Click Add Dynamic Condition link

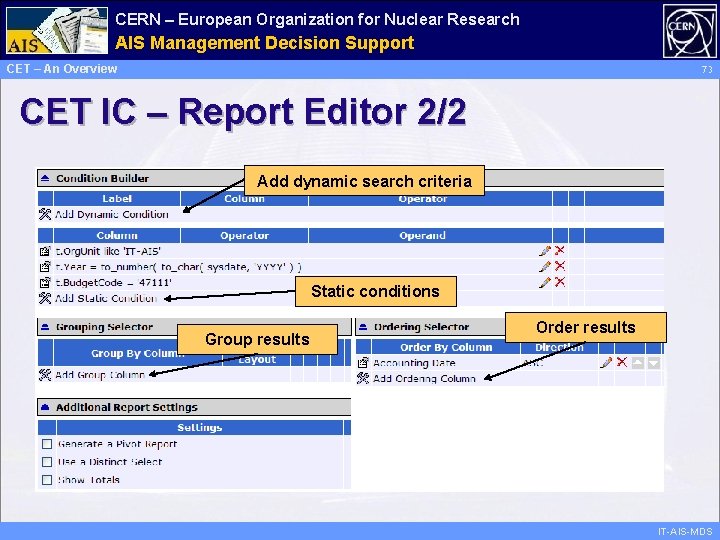[112, 214]
